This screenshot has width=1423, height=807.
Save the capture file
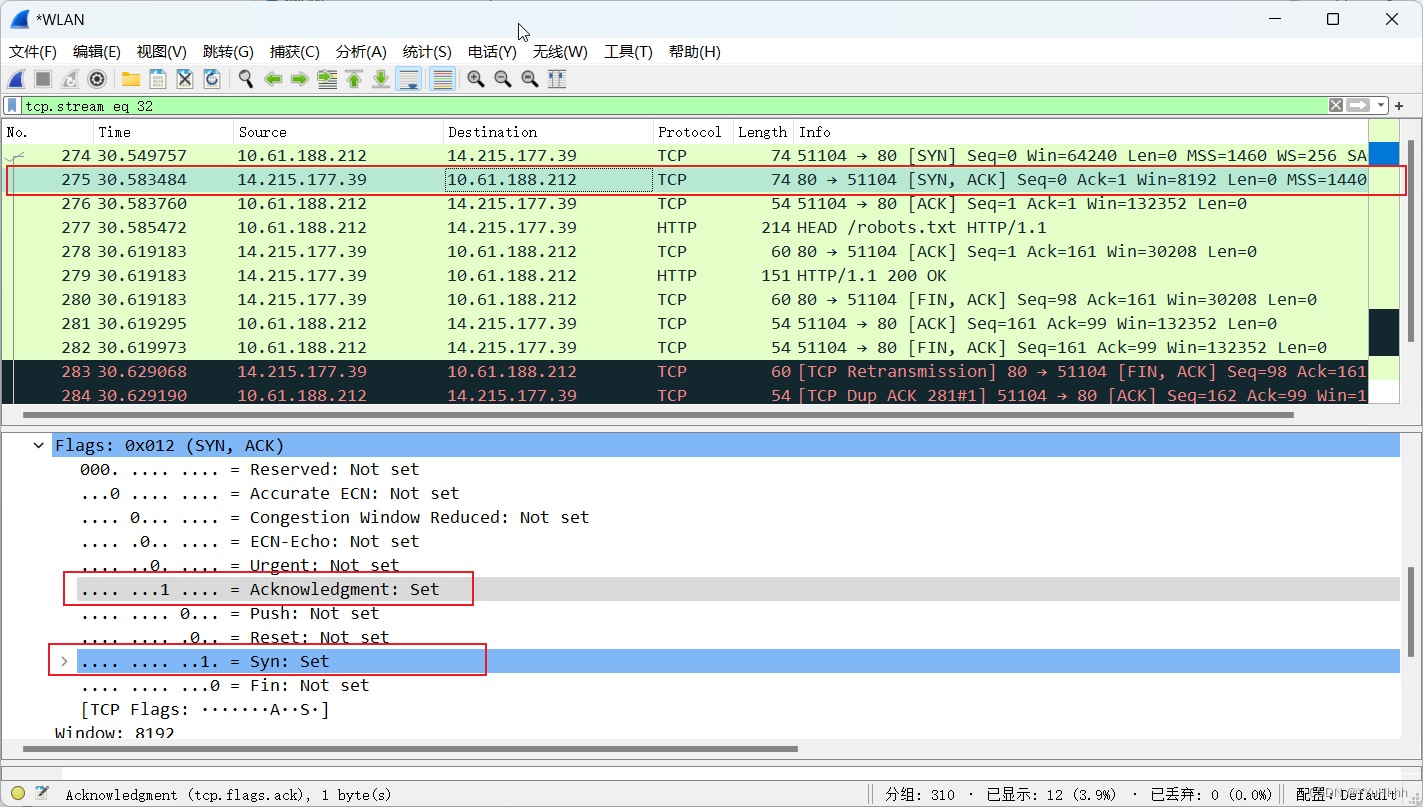pyautogui.click(x=158, y=79)
